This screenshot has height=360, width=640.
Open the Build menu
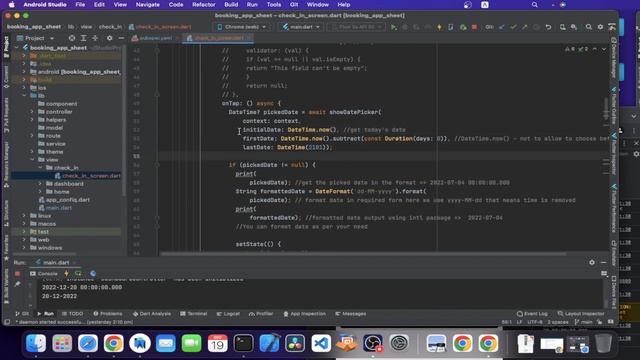pyautogui.click(x=231, y=4)
